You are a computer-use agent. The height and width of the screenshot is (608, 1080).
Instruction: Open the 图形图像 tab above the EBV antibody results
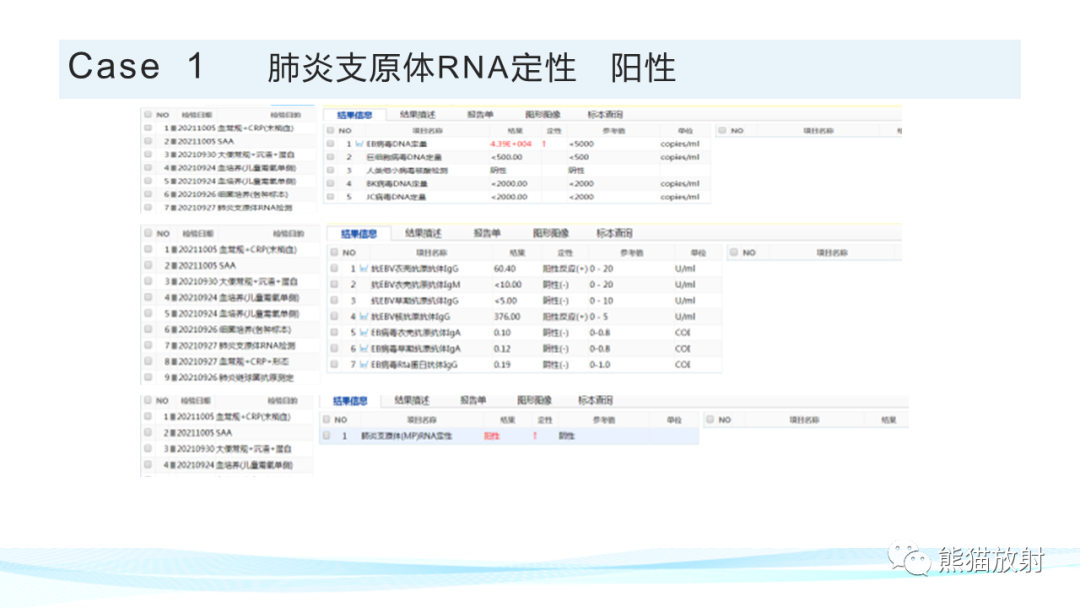(x=551, y=233)
